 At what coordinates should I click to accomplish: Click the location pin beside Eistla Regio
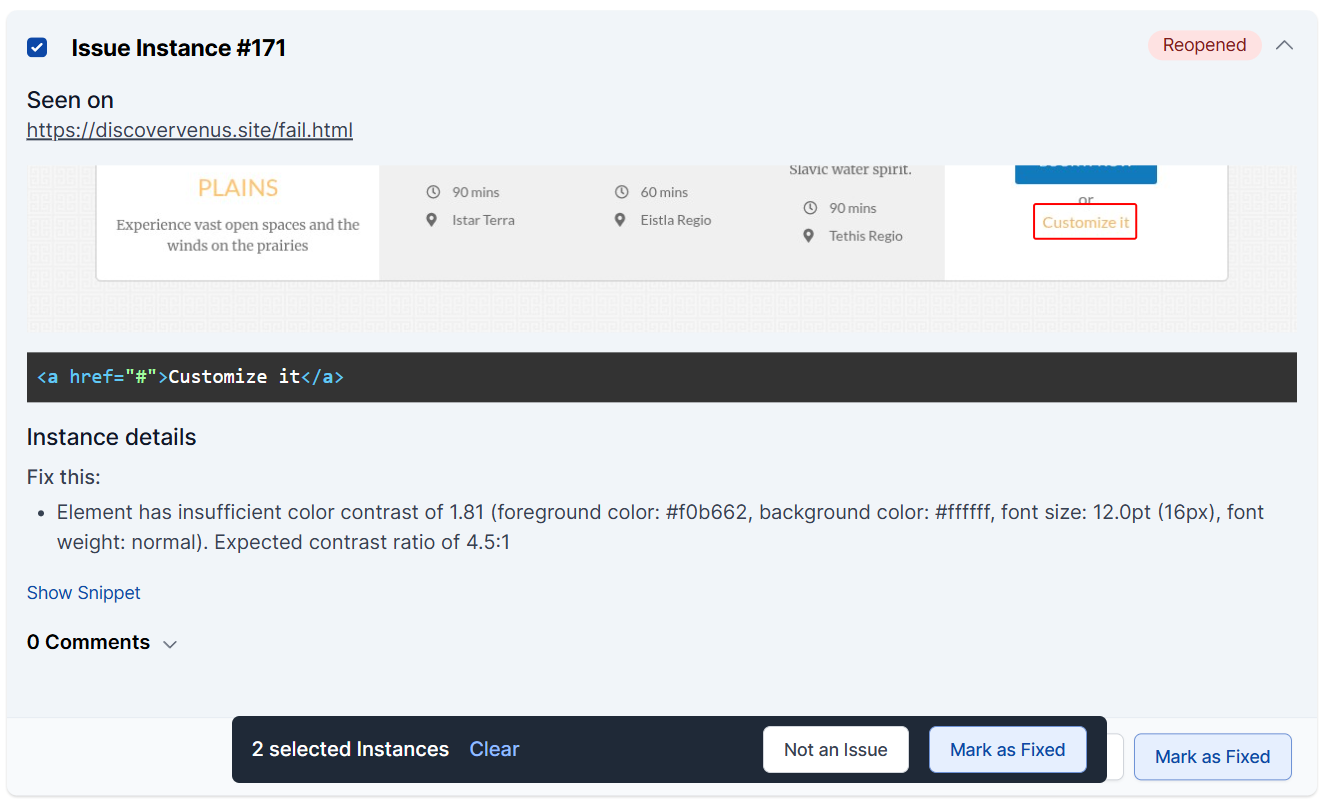coord(621,220)
